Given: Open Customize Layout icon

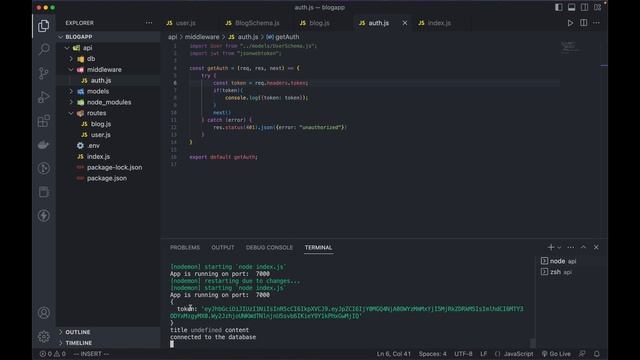Looking at the screenshot, I should click(x=598, y=7).
